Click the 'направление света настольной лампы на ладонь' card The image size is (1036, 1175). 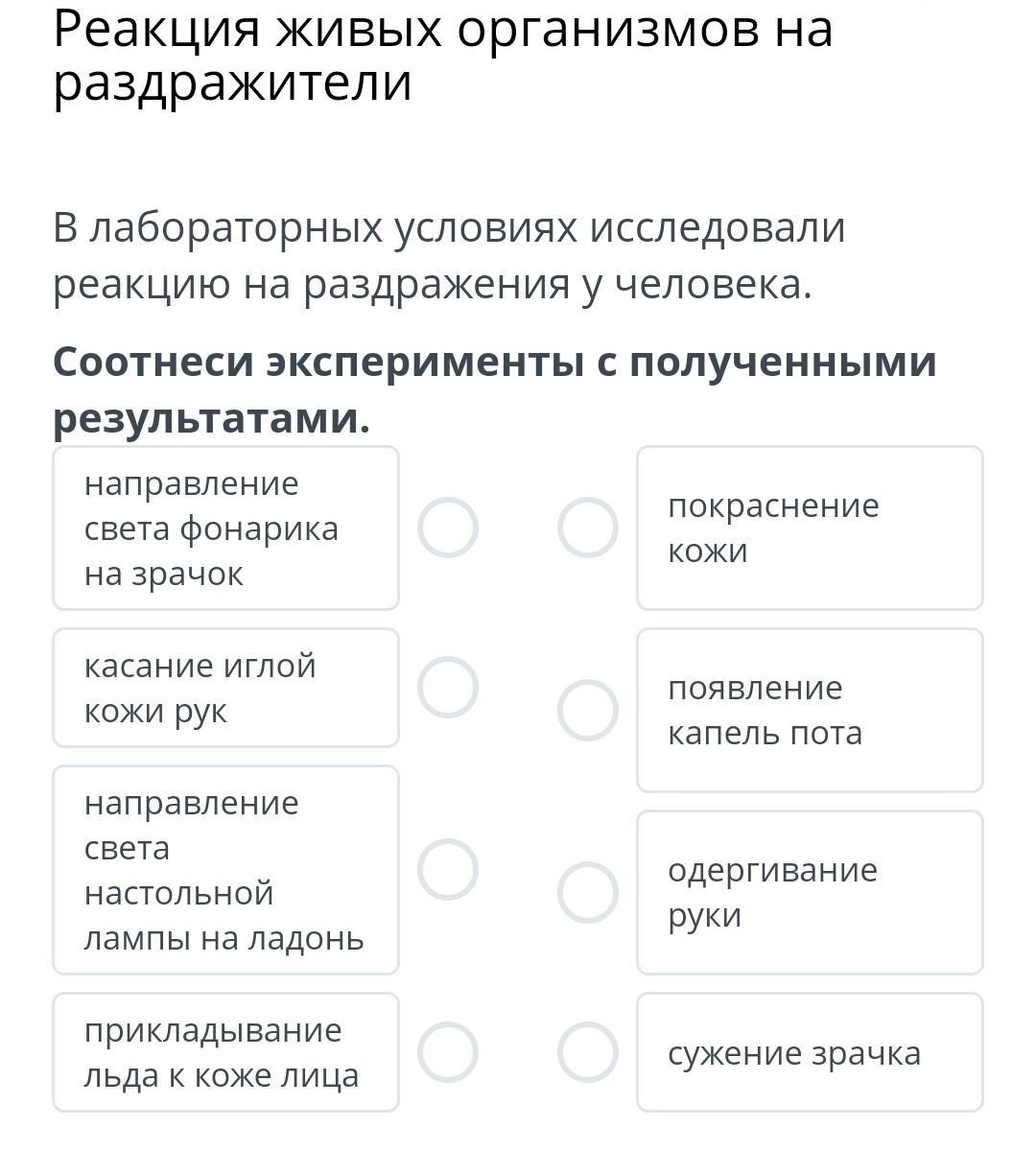point(225,870)
